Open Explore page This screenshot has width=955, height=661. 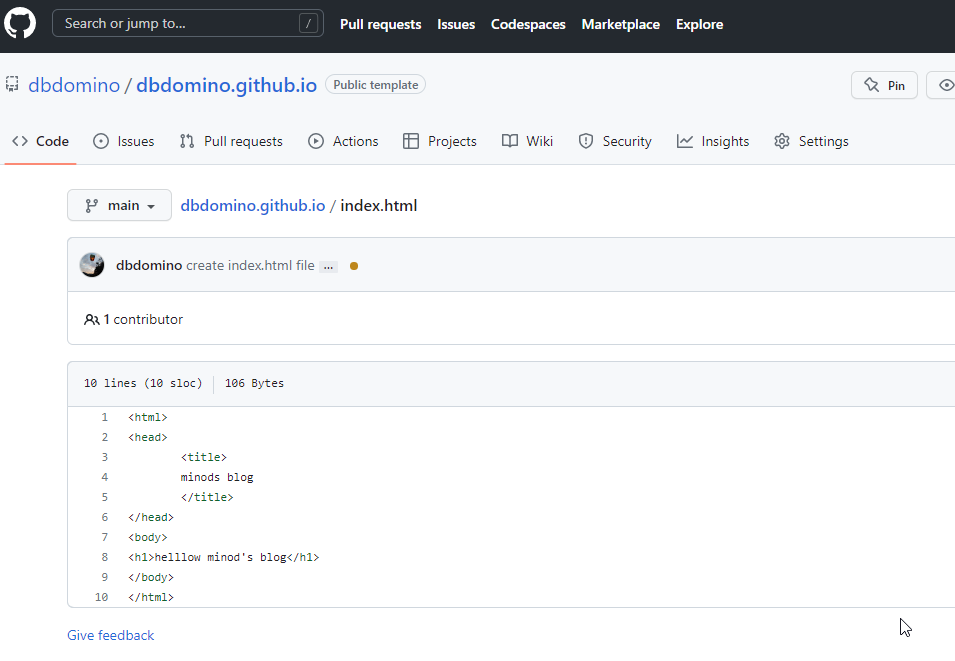700,24
